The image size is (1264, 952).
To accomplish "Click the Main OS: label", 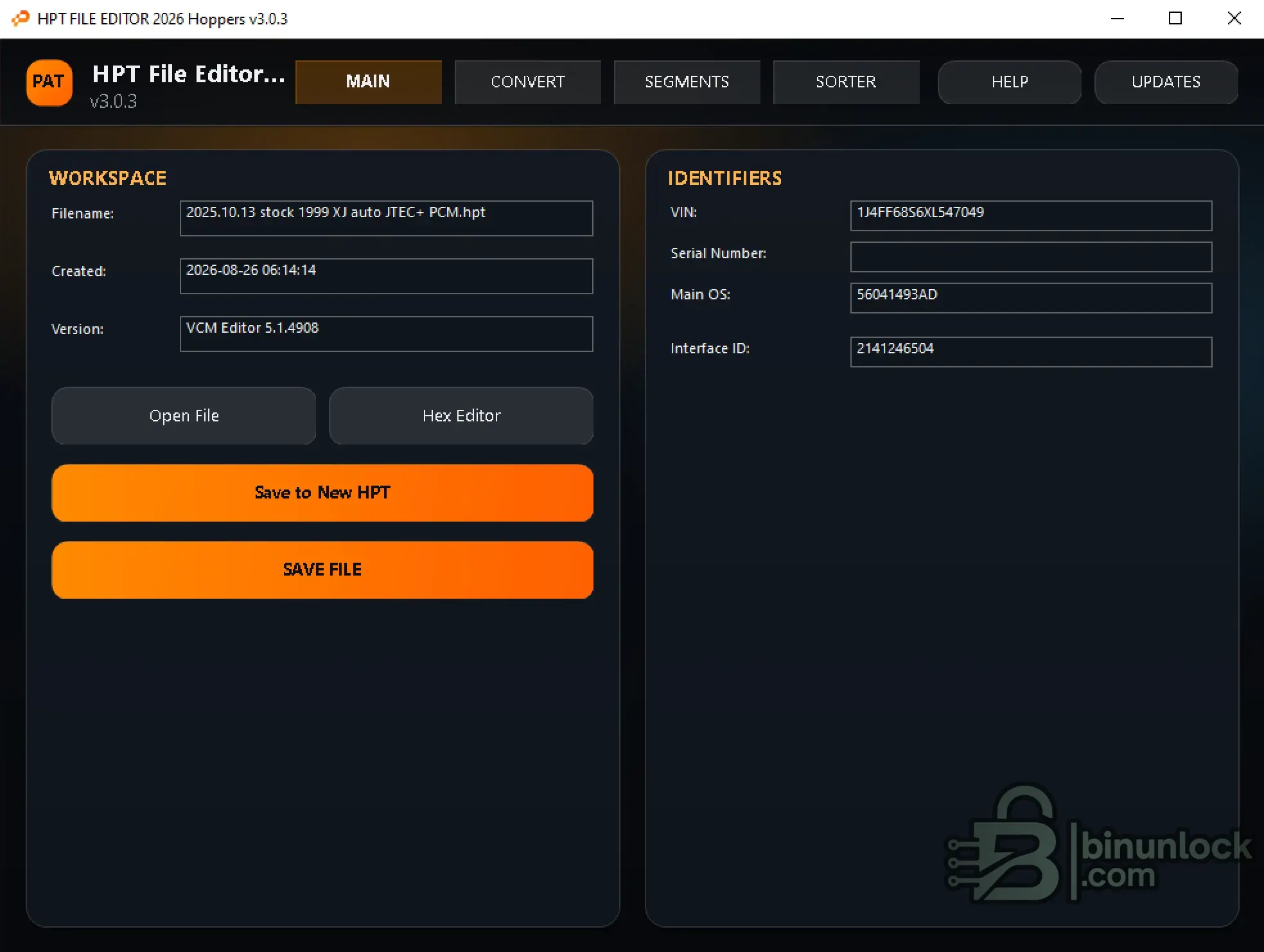I will [700, 294].
